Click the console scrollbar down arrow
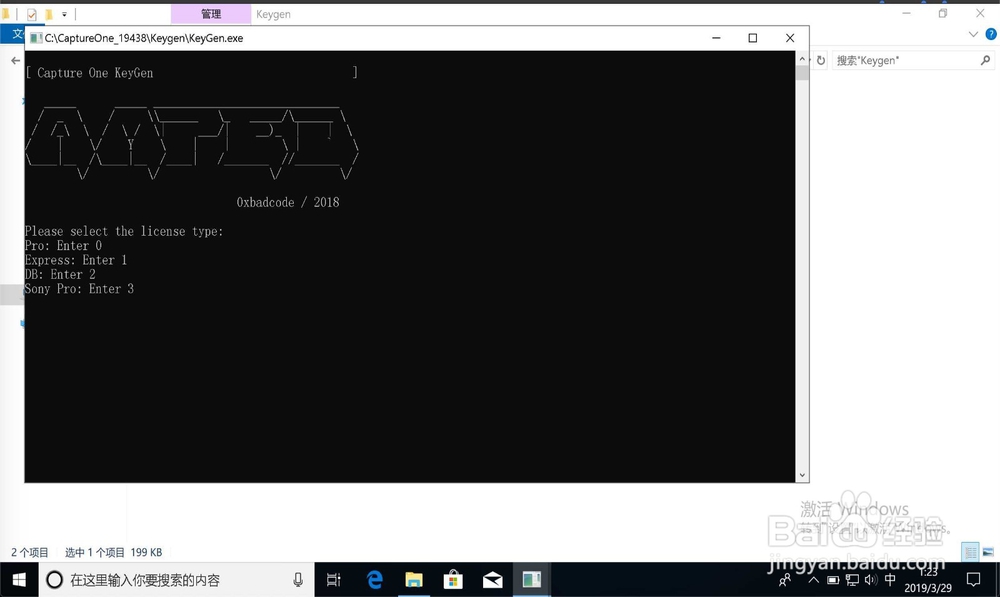Viewport: 1000px width, 597px height. [802, 475]
